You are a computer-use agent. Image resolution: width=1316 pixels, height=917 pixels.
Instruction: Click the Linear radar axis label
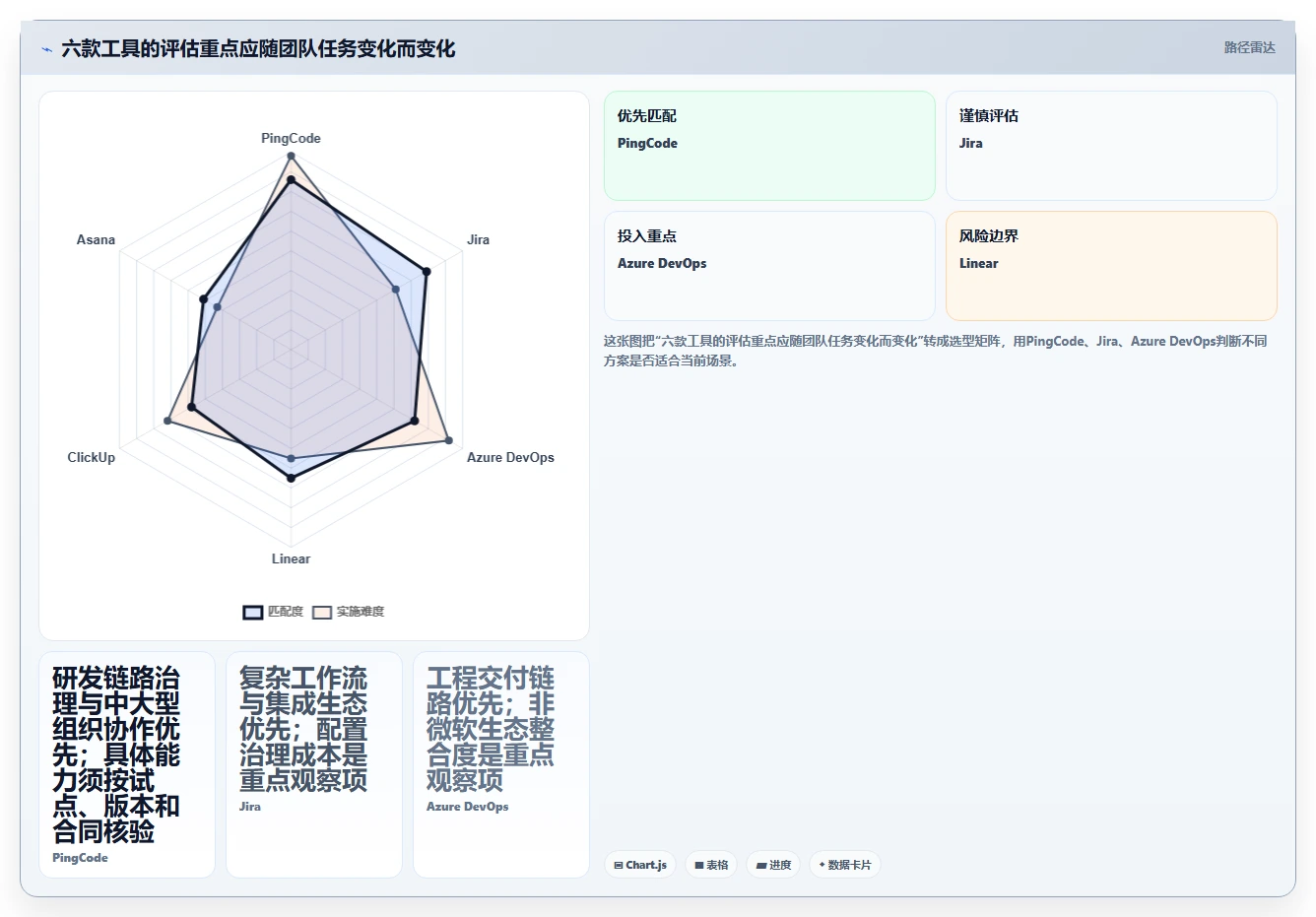click(291, 558)
